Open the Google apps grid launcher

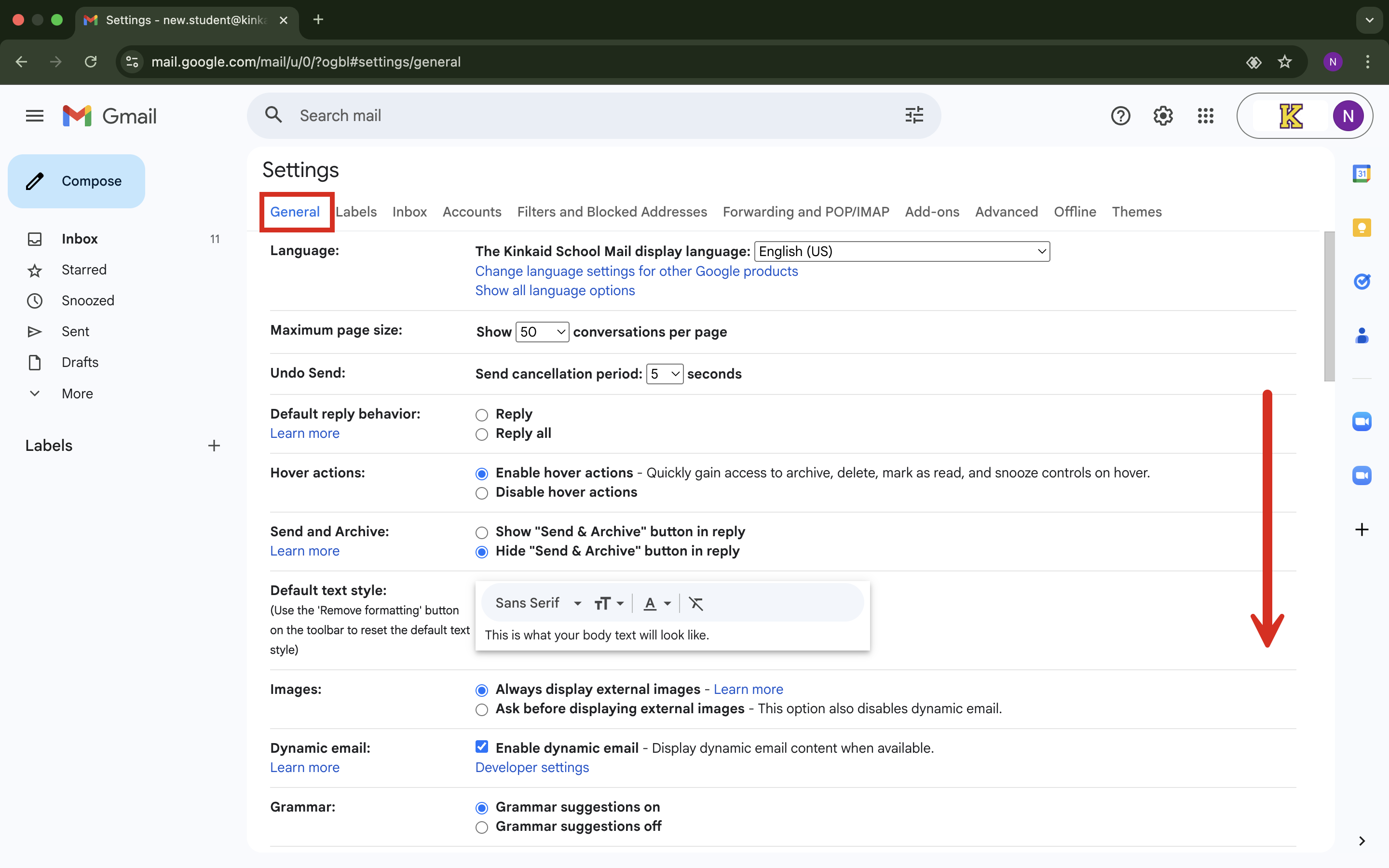pyautogui.click(x=1205, y=116)
